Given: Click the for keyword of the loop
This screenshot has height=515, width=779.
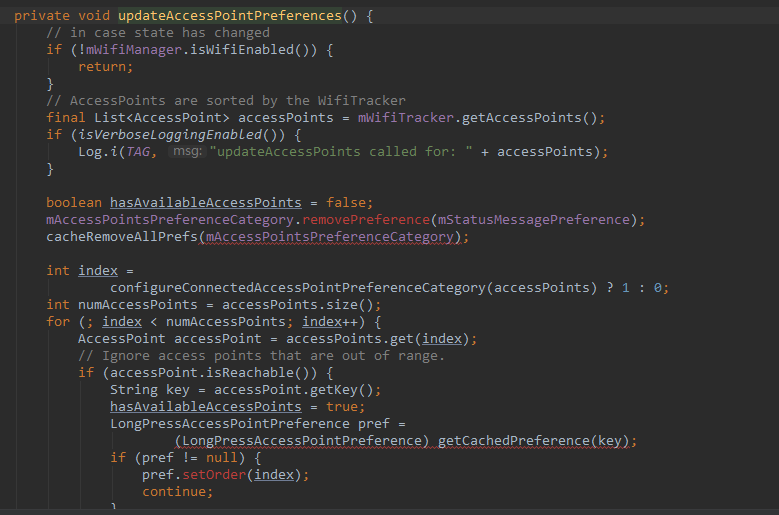Looking at the screenshot, I should click(58, 321).
